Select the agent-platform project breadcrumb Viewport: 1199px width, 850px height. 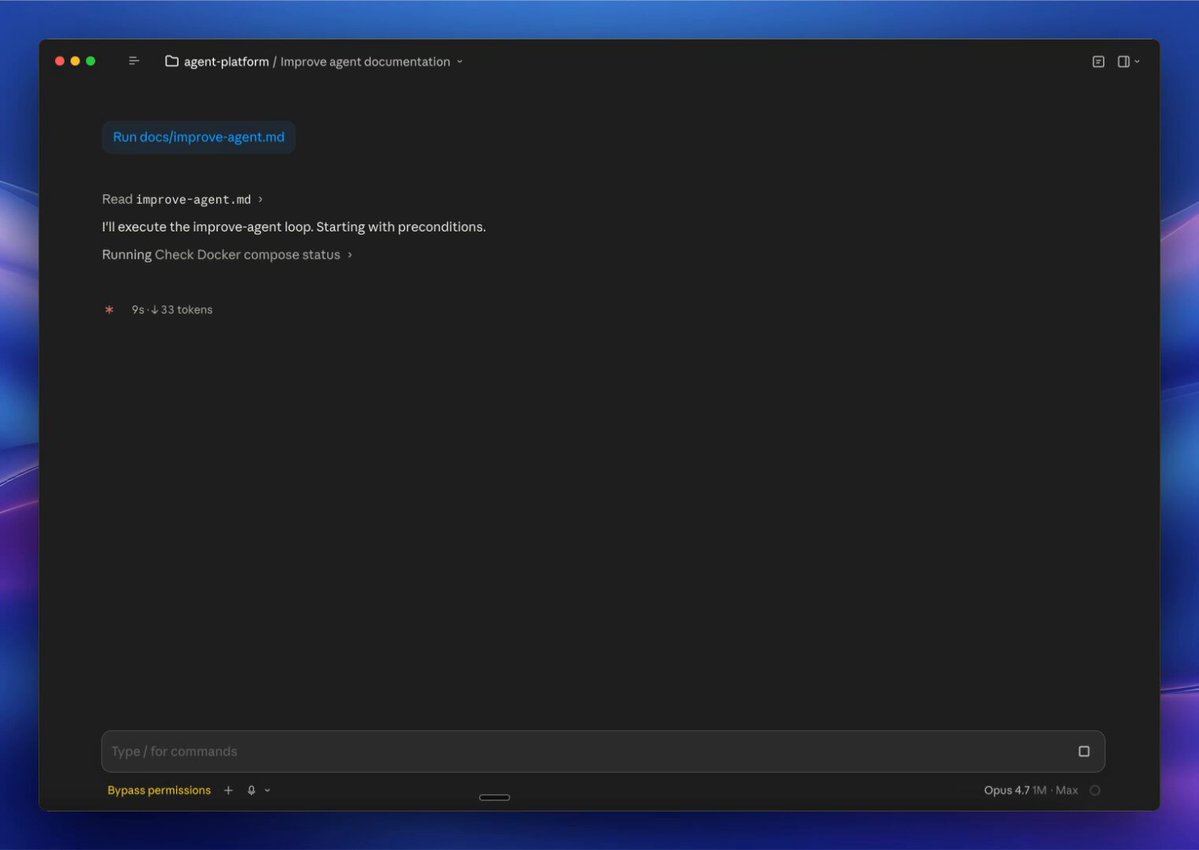point(226,62)
